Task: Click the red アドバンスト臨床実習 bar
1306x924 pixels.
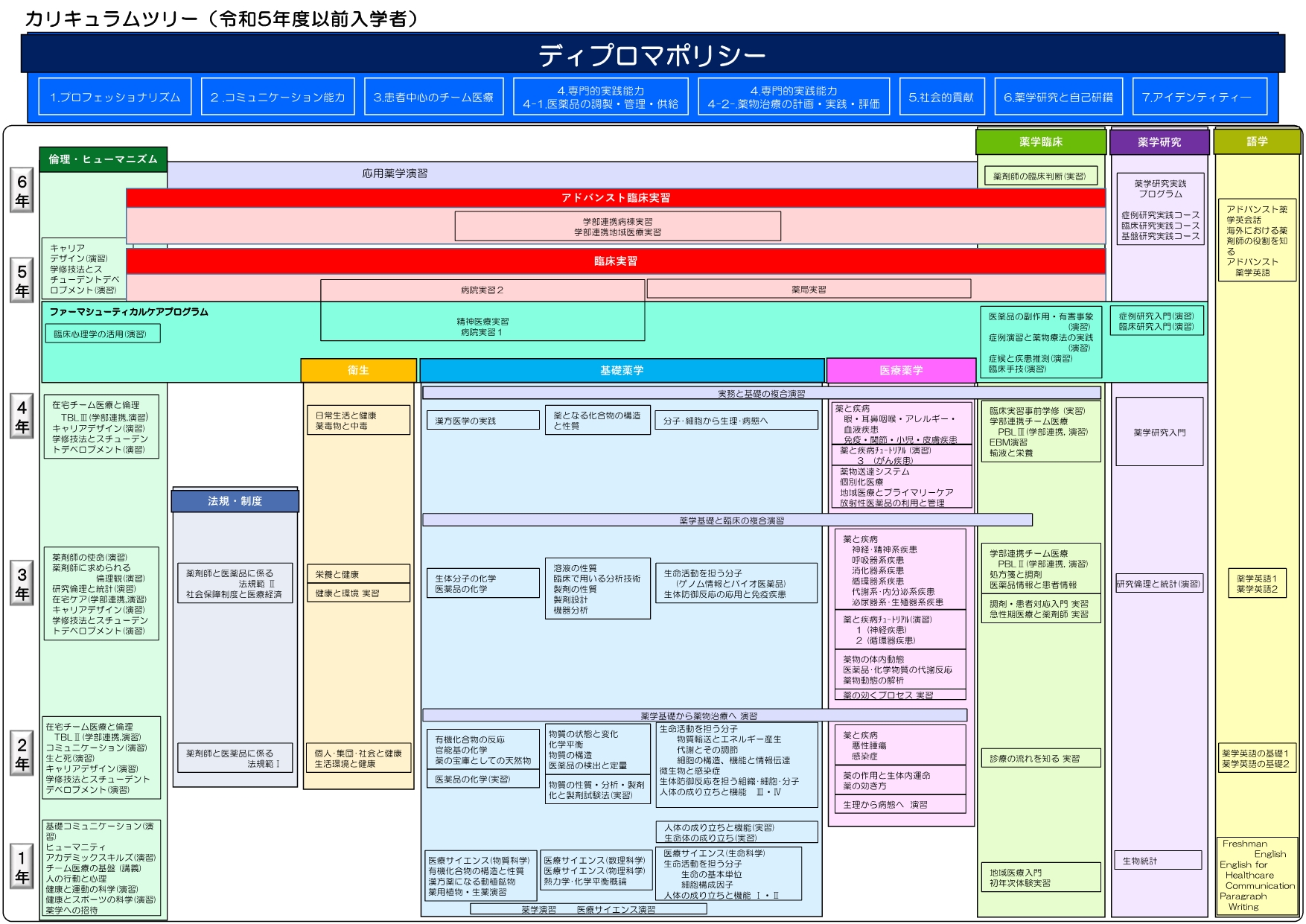Action: pos(616,197)
